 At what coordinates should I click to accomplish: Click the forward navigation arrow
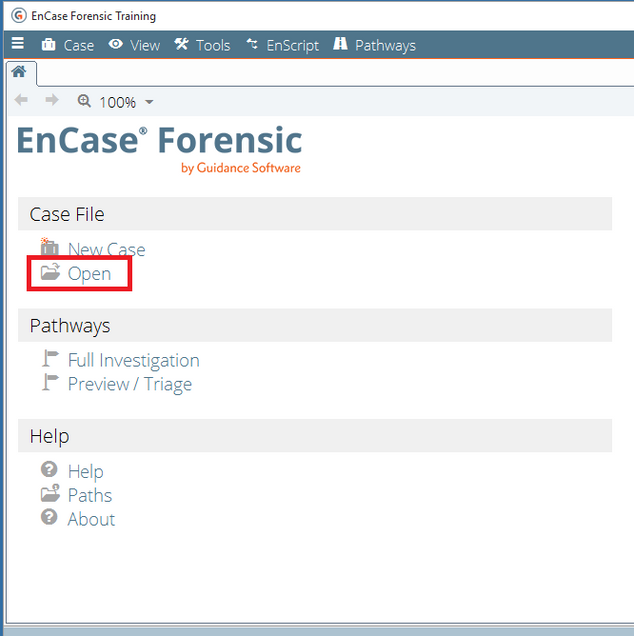tap(52, 101)
